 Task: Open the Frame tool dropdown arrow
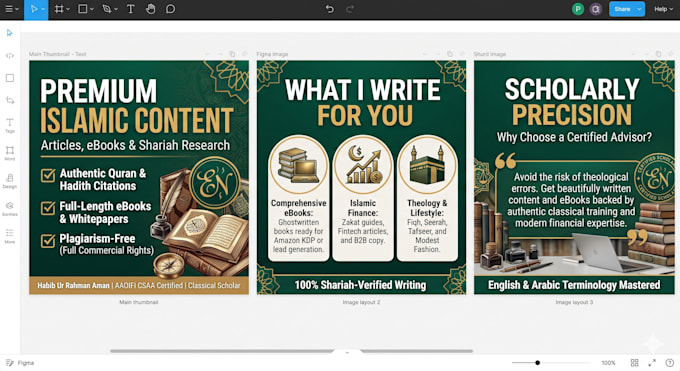(68, 10)
